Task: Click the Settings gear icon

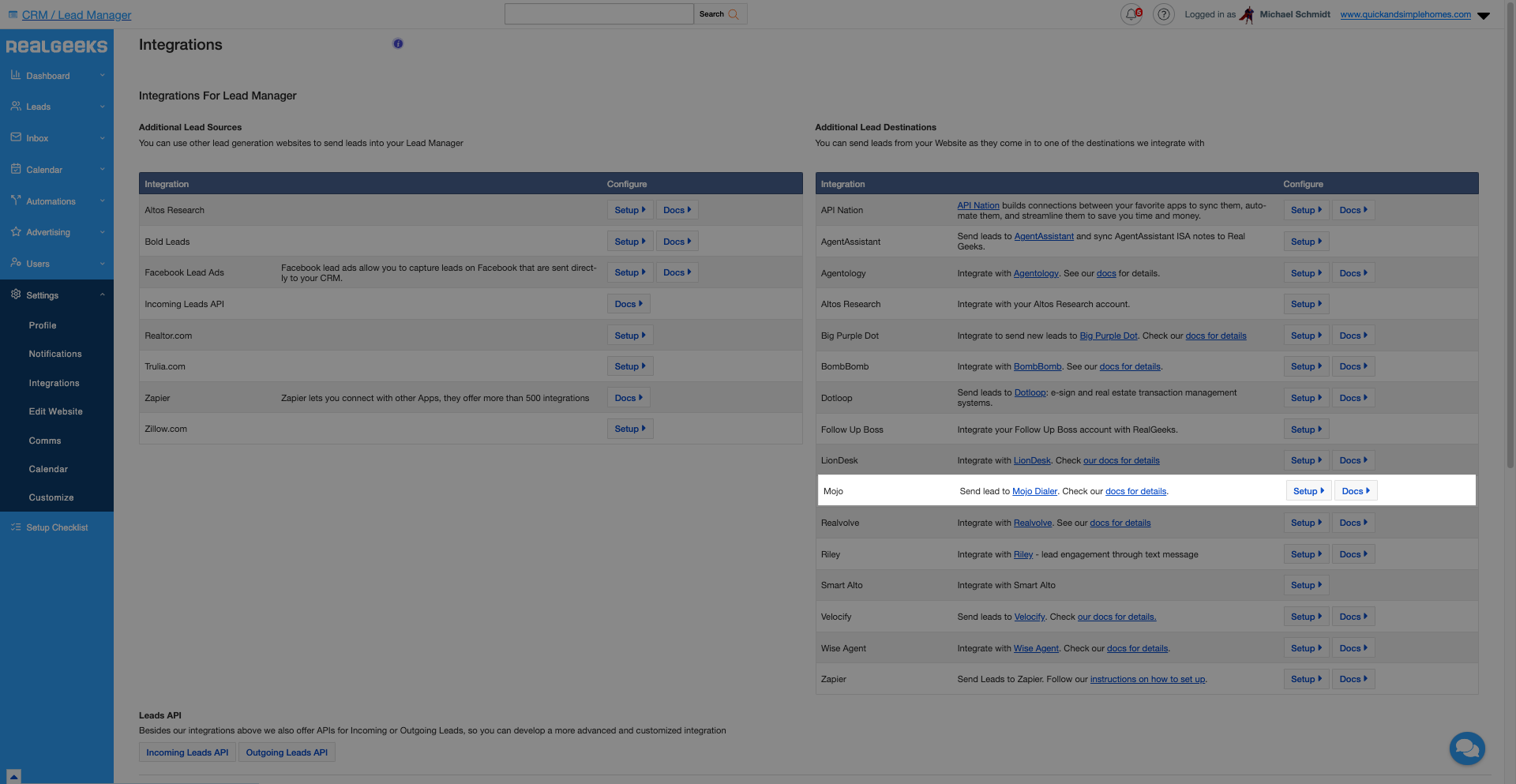Action: coord(16,294)
